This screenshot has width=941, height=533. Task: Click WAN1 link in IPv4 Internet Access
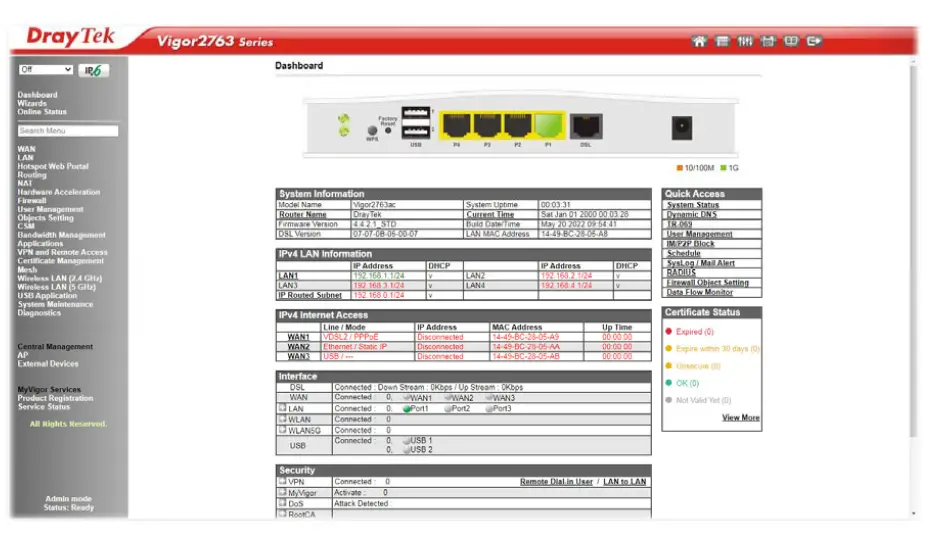click(x=298, y=337)
